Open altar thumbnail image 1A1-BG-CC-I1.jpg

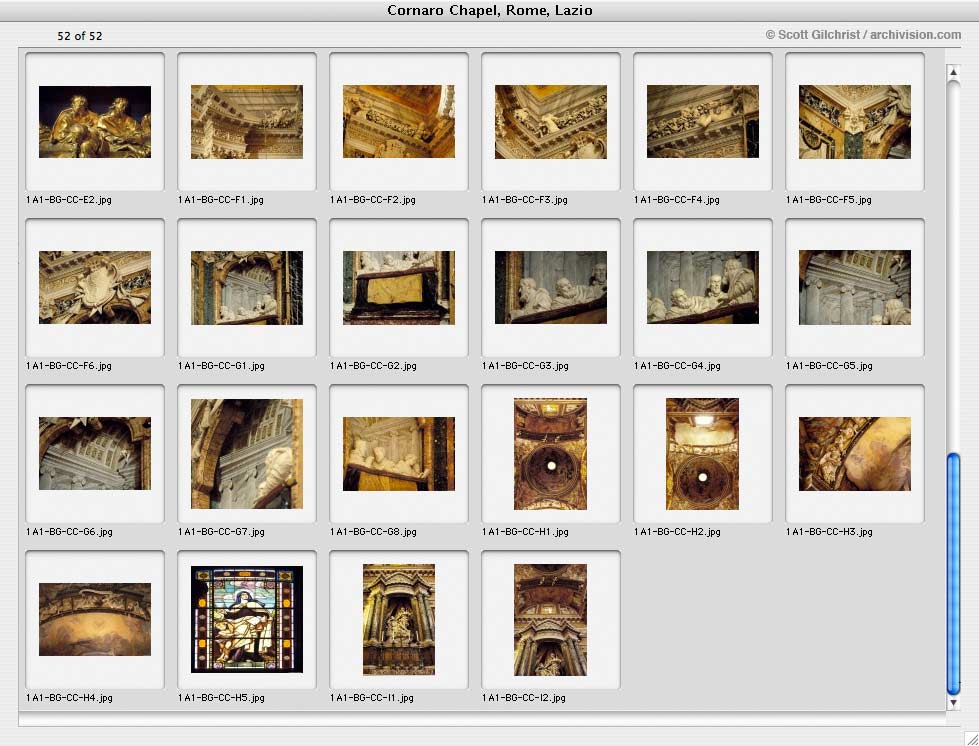[399, 620]
